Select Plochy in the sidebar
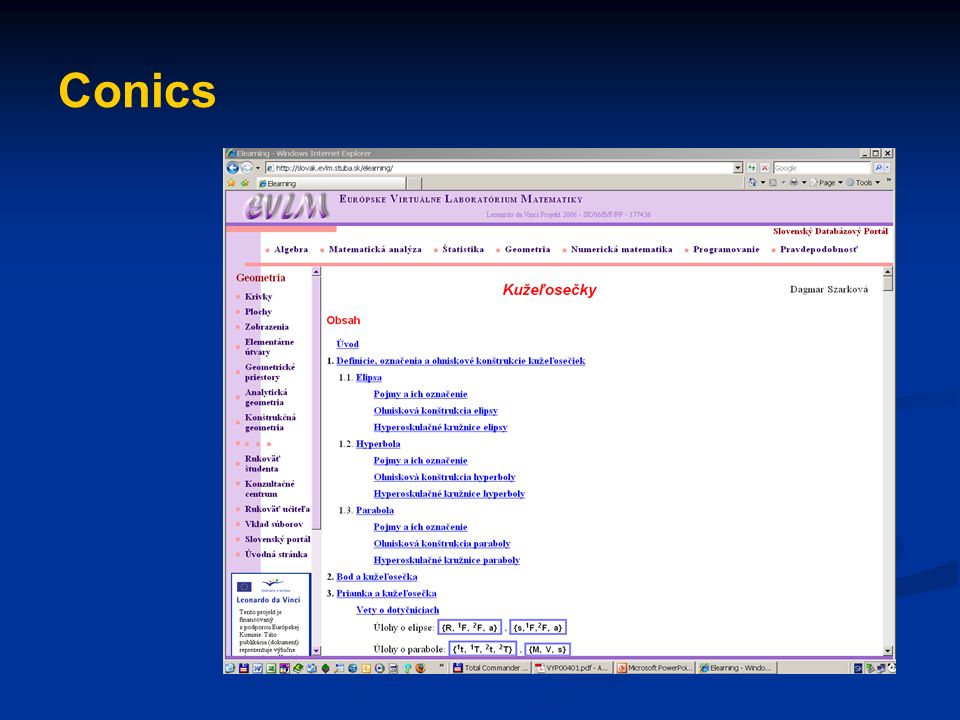This screenshot has height=720, width=960. point(258,312)
